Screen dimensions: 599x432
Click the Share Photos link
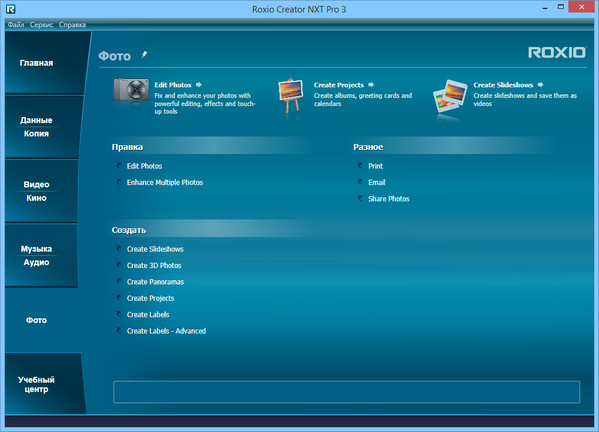[x=389, y=199]
